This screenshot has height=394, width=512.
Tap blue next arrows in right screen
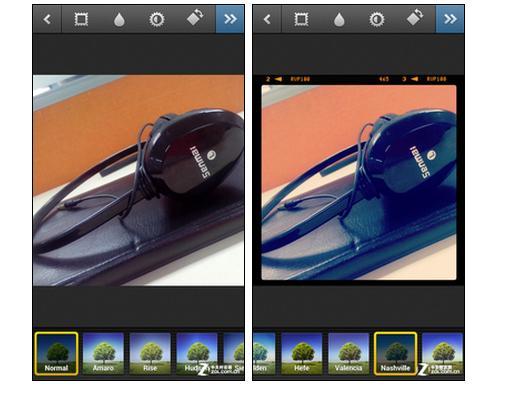450,19
